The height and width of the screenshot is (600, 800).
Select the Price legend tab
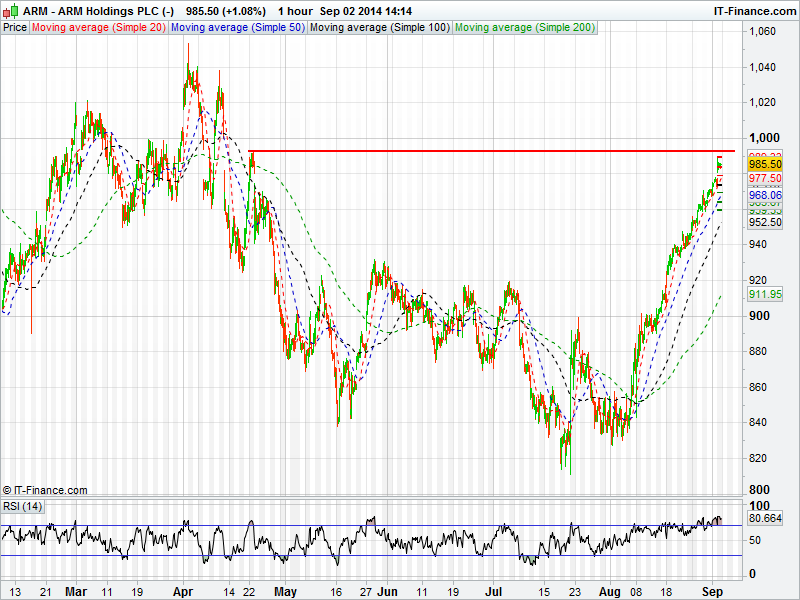[15, 27]
